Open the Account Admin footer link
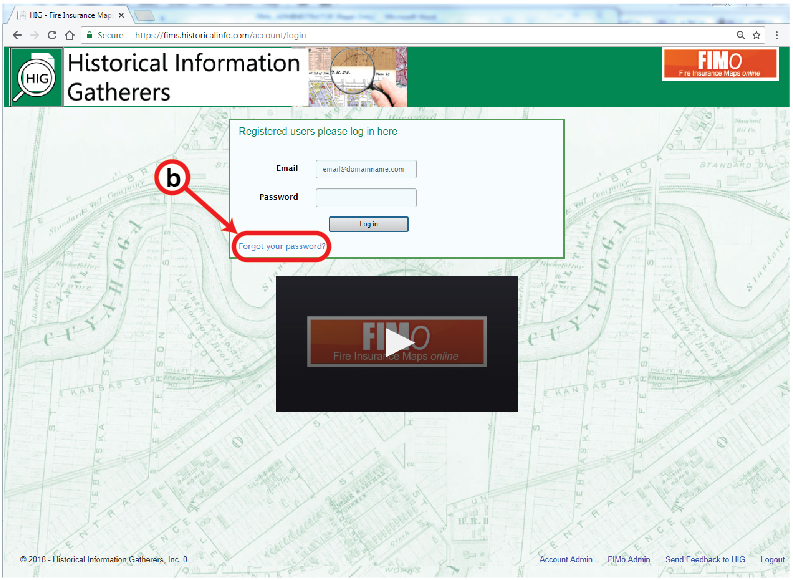This screenshot has height=580, width=793. click(x=566, y=560)
